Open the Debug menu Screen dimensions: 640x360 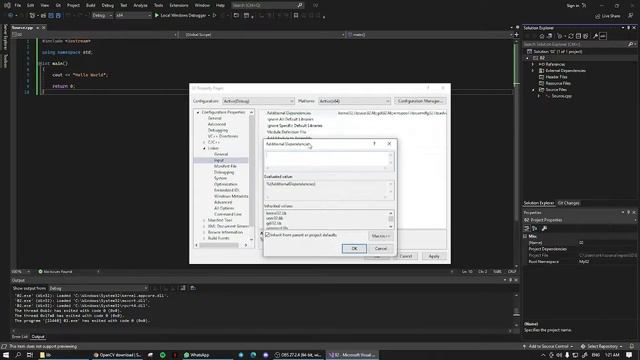coord(108,5)
